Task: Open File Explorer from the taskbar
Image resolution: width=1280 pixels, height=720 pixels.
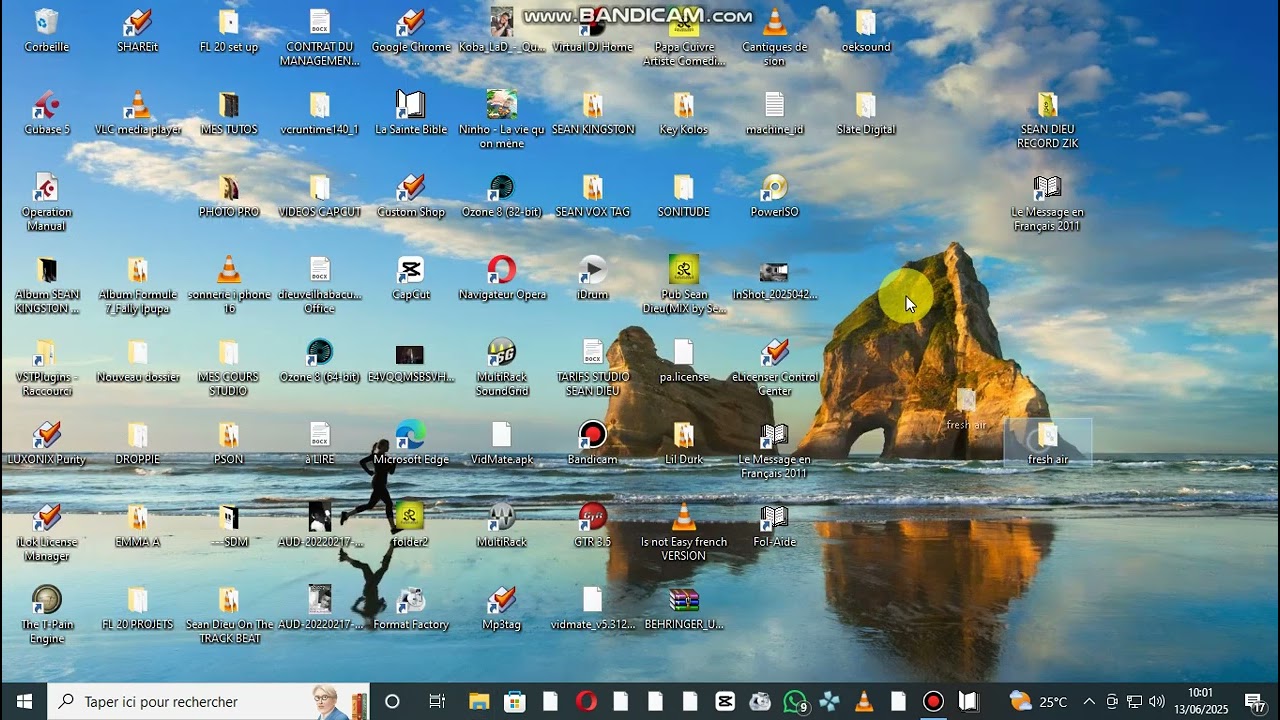Action: pyautogui.click(x=479, y=701)
